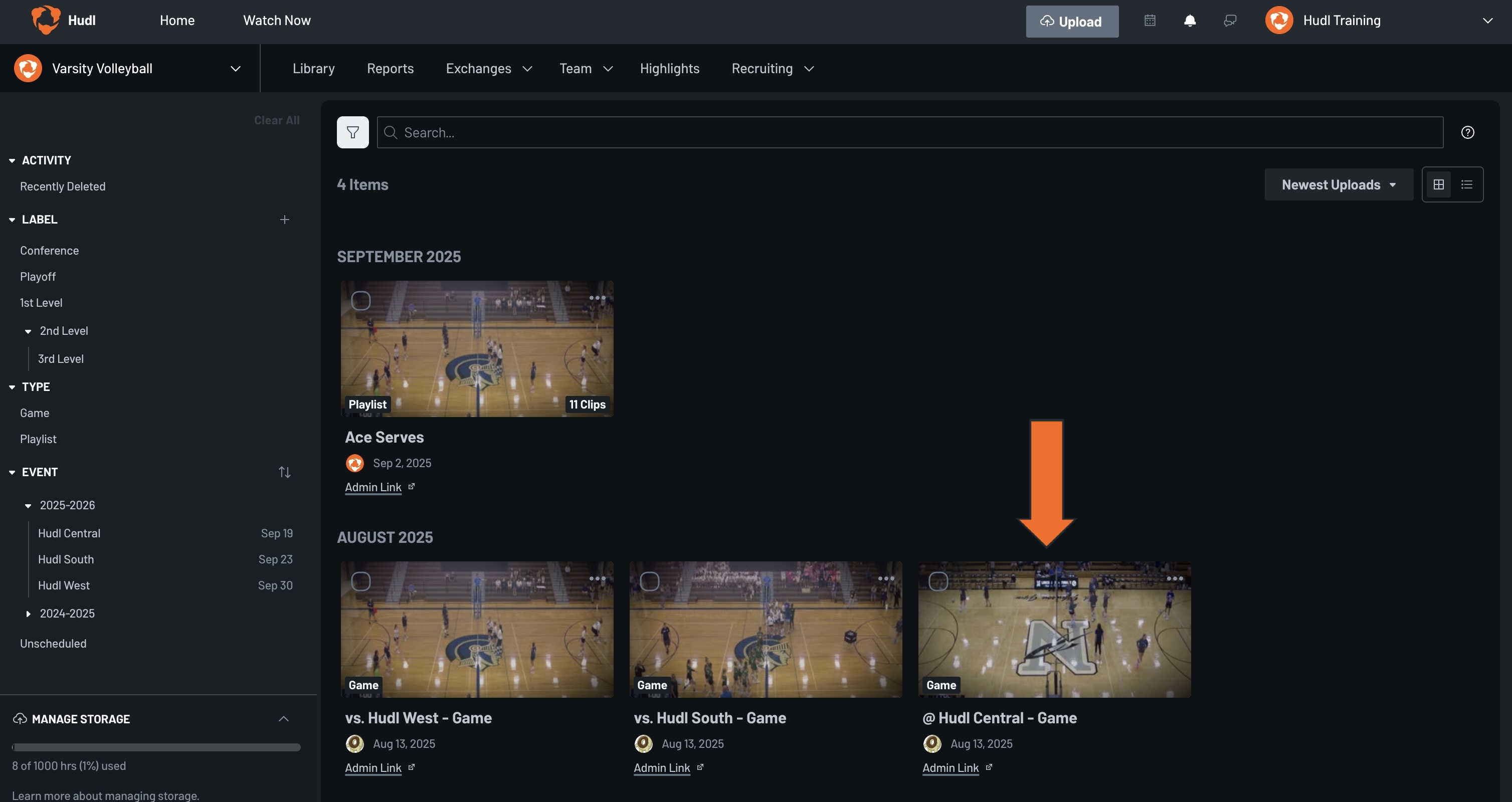Open the vs. Hudl South game thumbnail
The width and height of the screenshot is (1512, 802).
(766, 629)
